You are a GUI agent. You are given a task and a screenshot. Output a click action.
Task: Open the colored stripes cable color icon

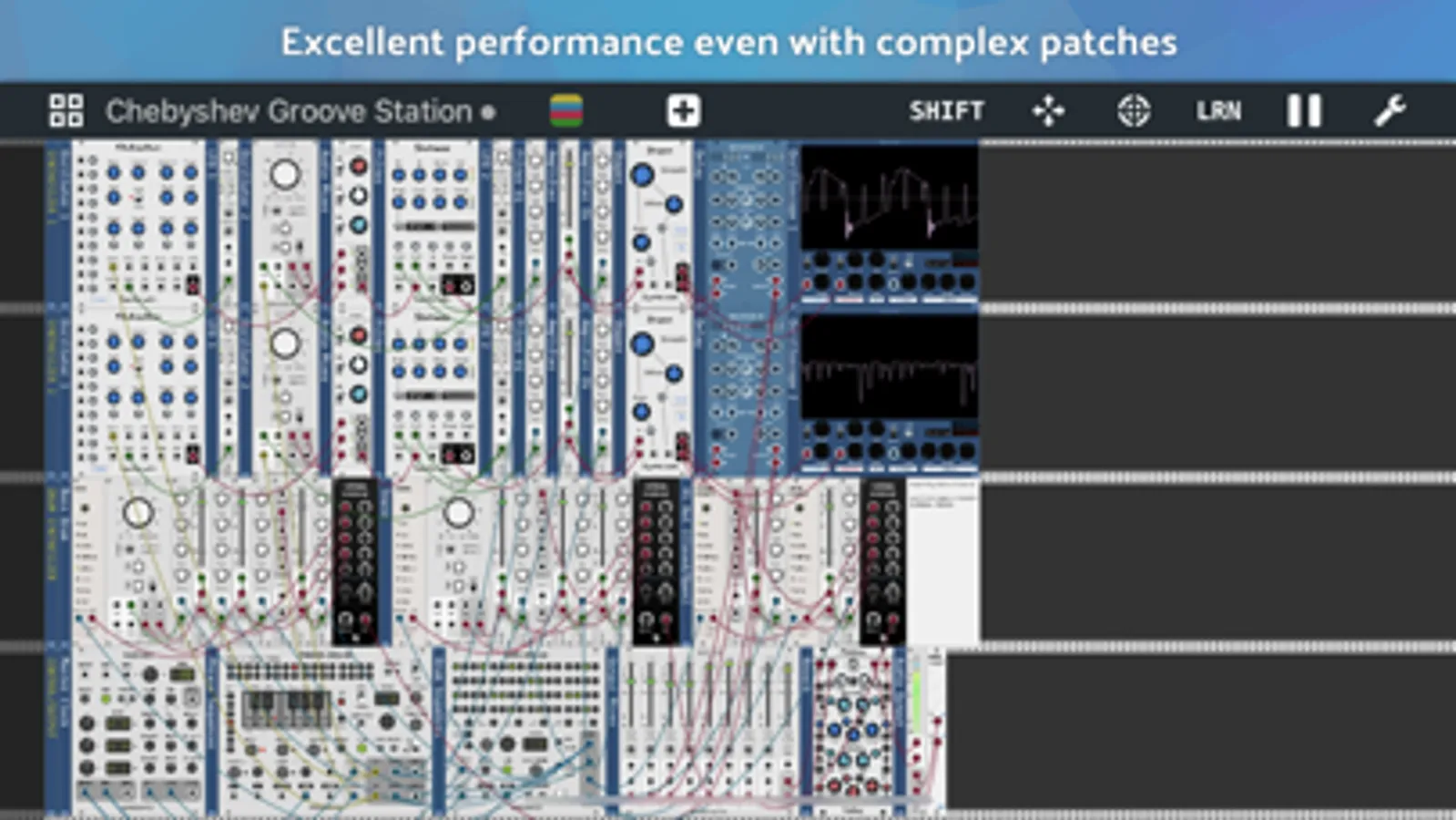pos(566,111)
